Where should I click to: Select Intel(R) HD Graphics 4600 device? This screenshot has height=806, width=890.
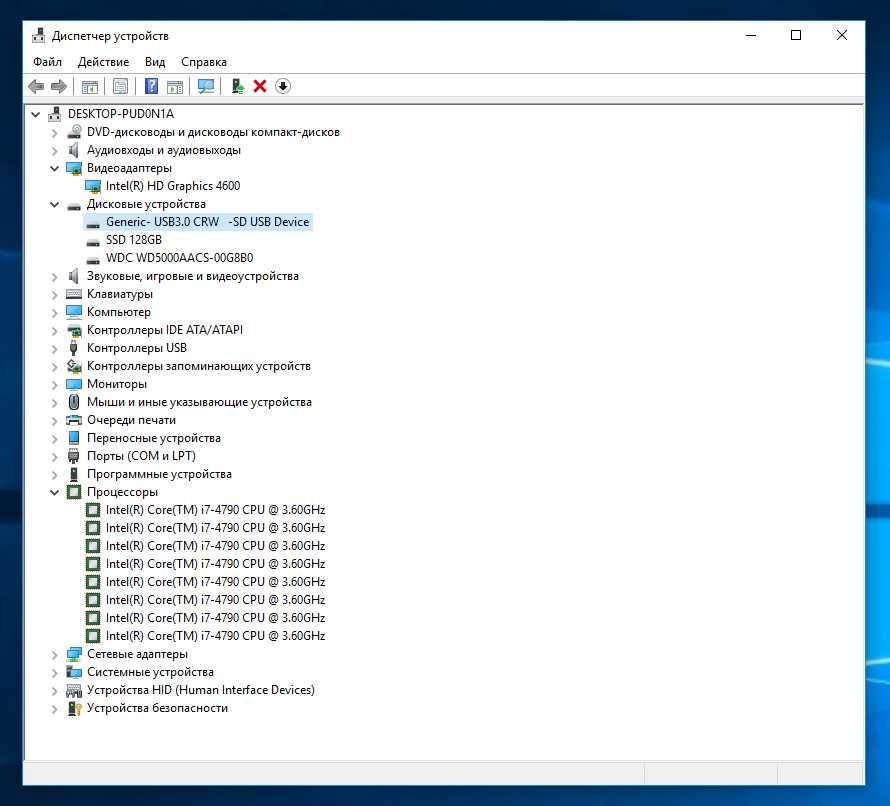tap(173, 186)
